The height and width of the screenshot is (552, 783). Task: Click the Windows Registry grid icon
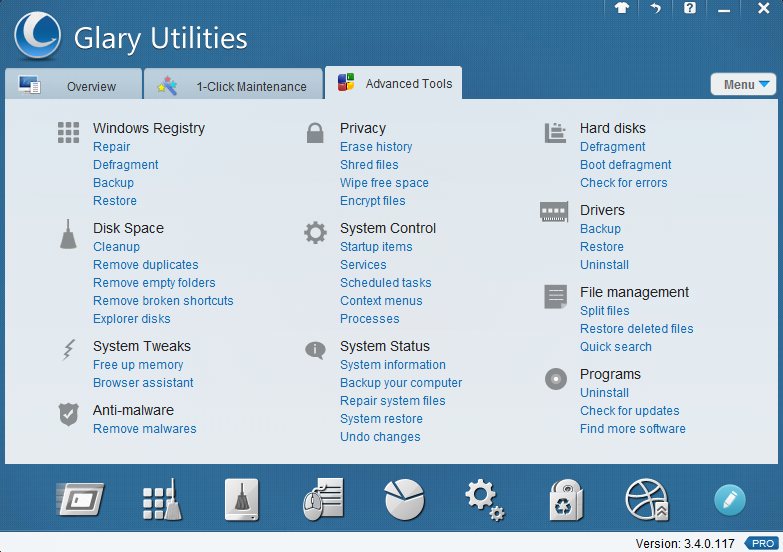click(68, 132)
